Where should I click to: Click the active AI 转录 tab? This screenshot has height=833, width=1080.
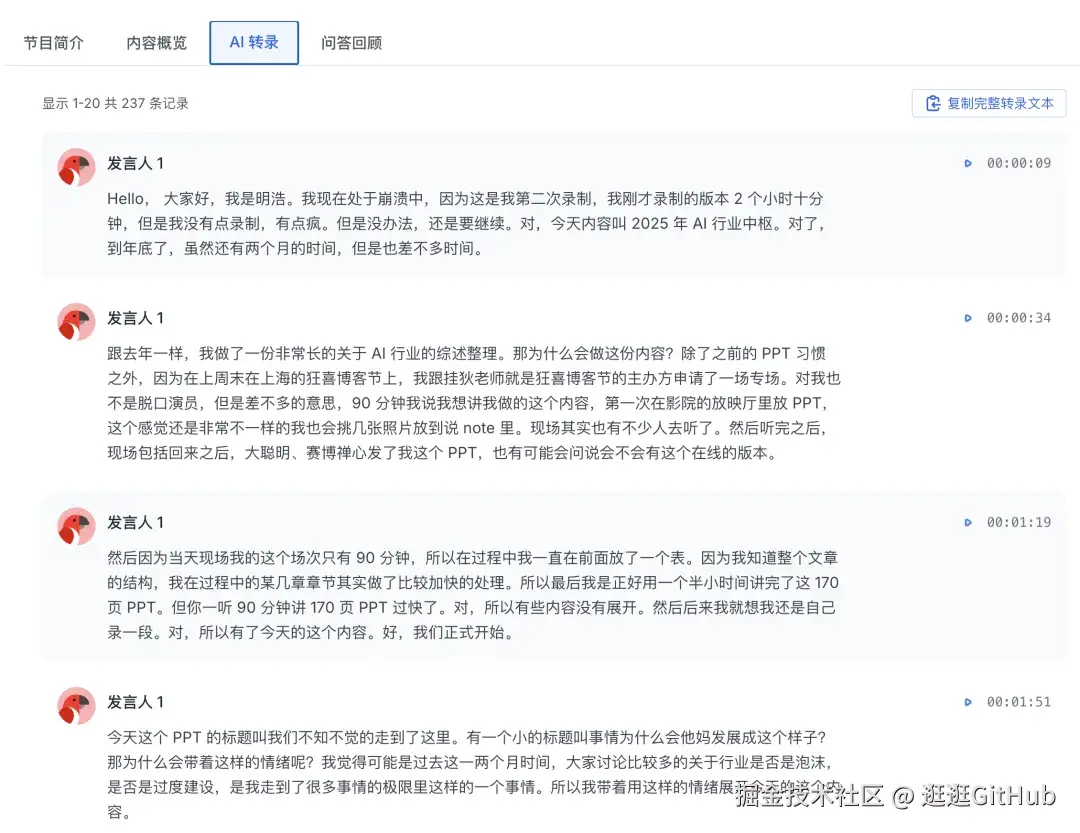click(253, 42)
